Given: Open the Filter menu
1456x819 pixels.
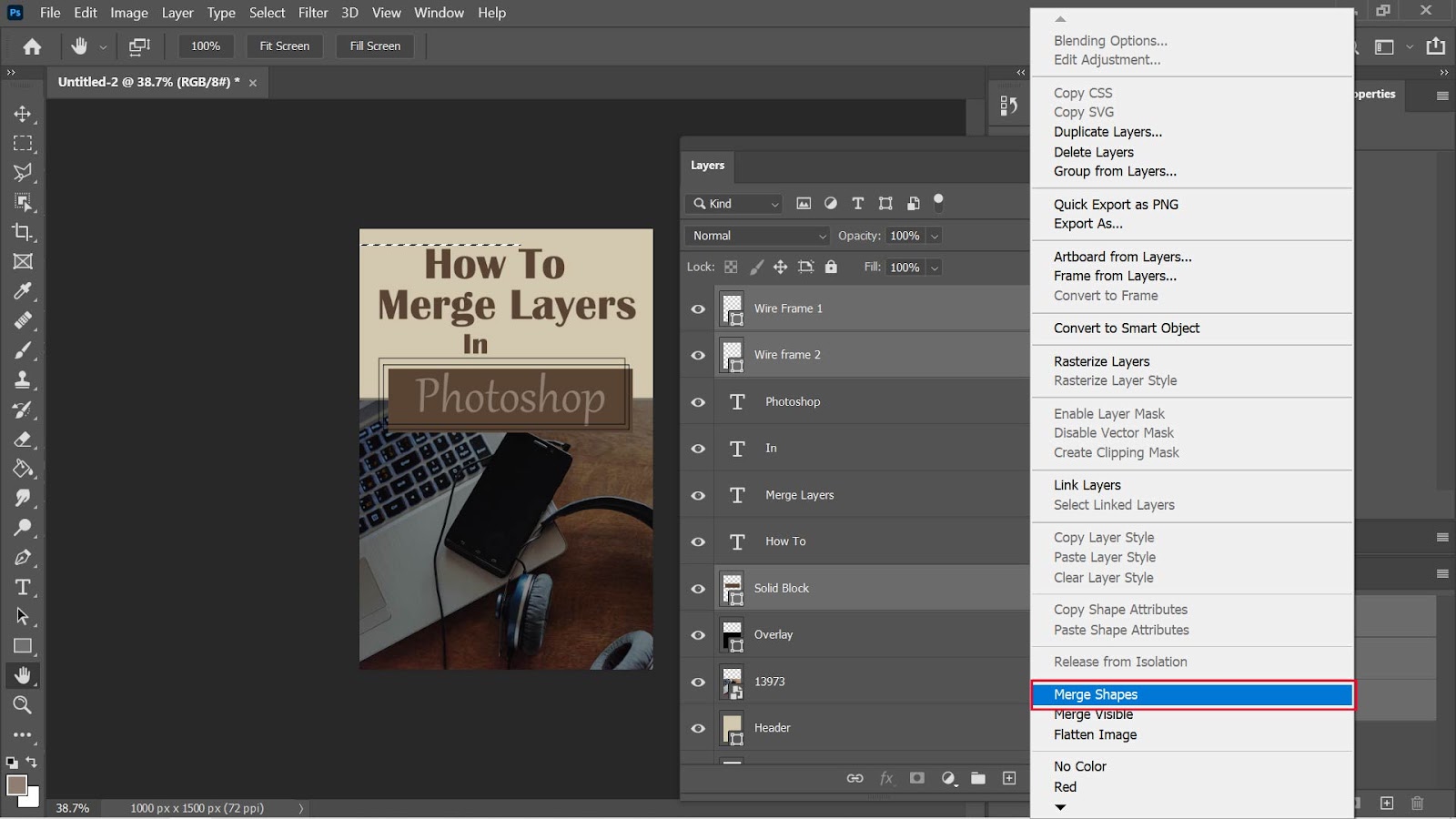Looking at the screenshot, I should click(x=313, y=13).
